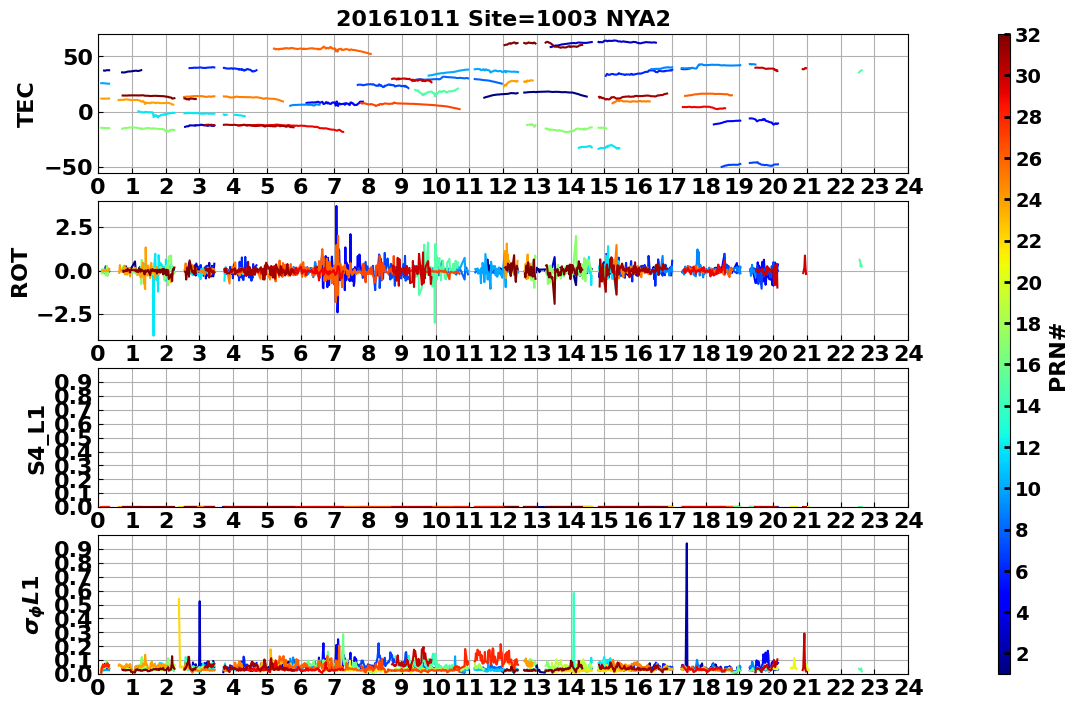Select the red σφL1 spike near hour 21
Screen dimensions: 1077x709
(x=804, y=651)
